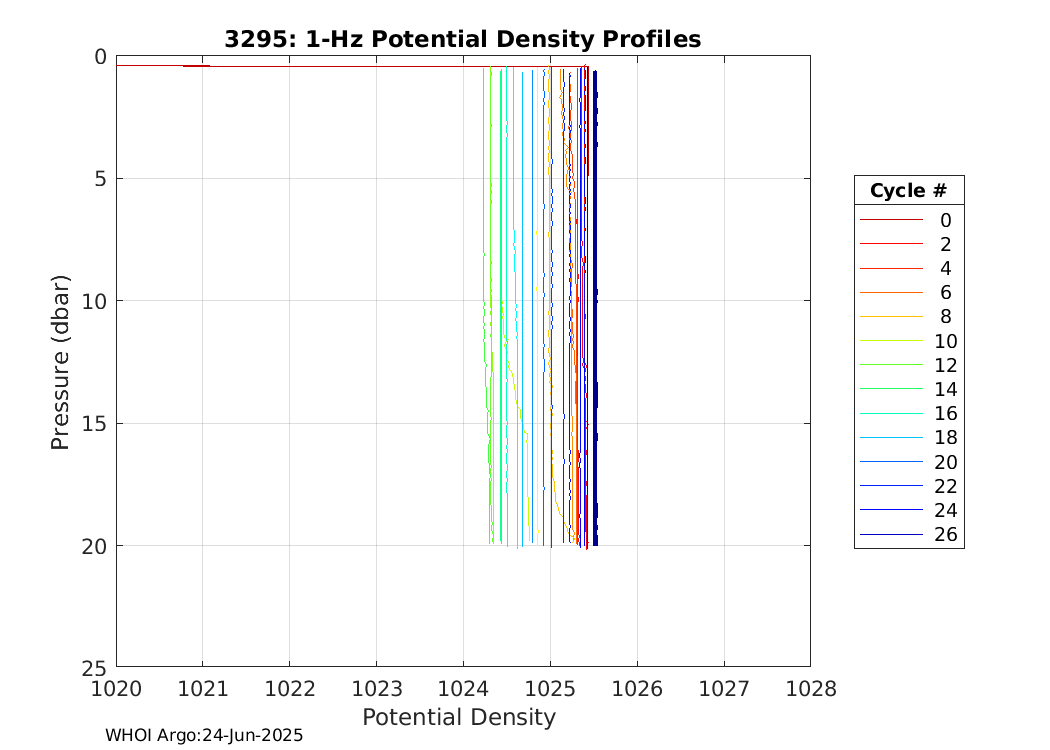
Task: Click x-axis tick label 1024
Action: coord(463,688)
